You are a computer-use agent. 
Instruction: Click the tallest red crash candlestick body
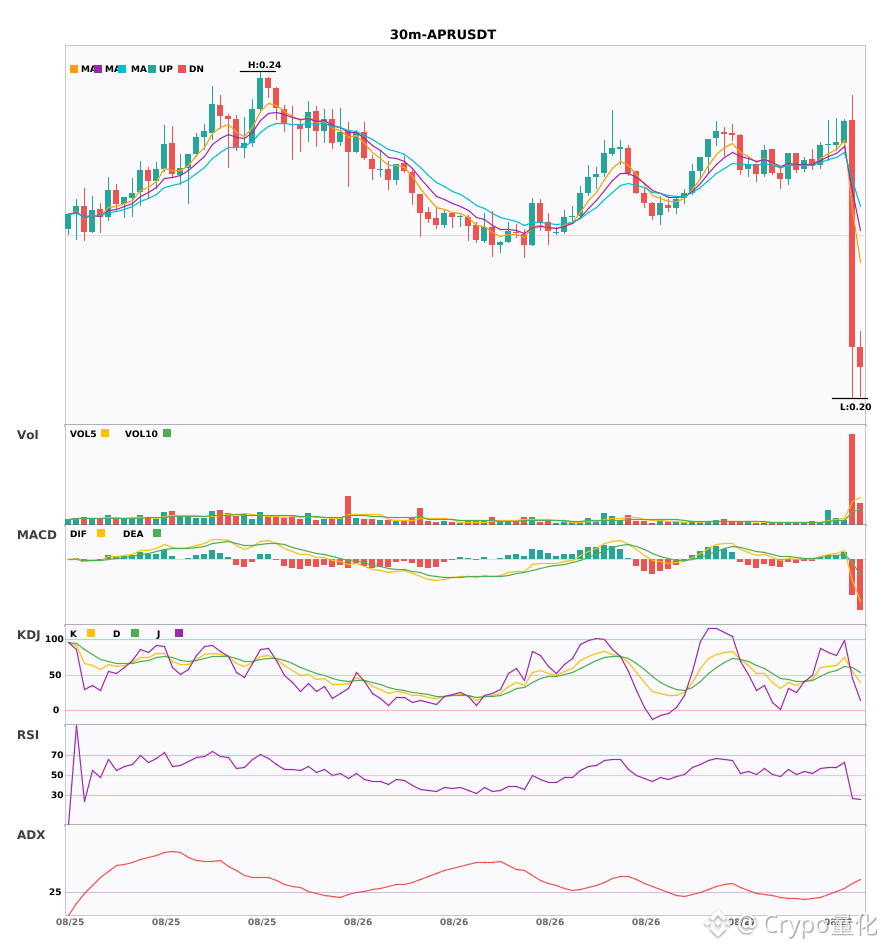[852, 233]
